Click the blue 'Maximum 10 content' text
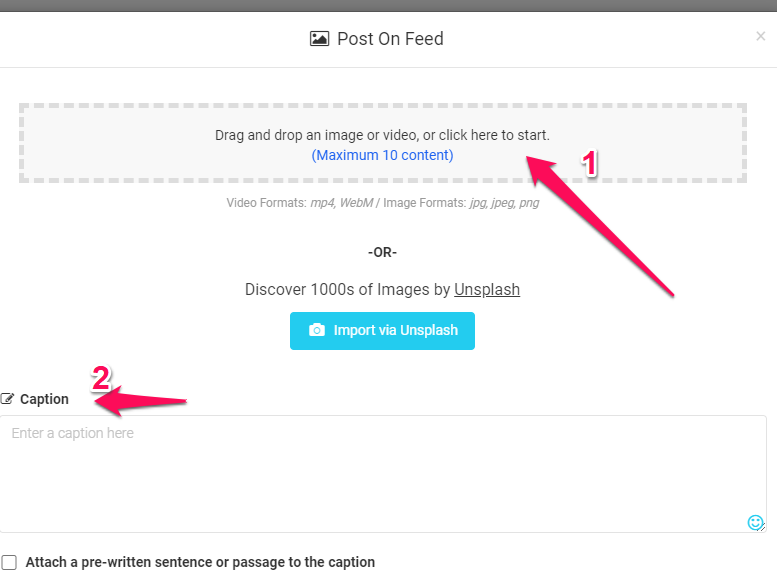This screenshot has width=777, height=575. coord(382,155)
